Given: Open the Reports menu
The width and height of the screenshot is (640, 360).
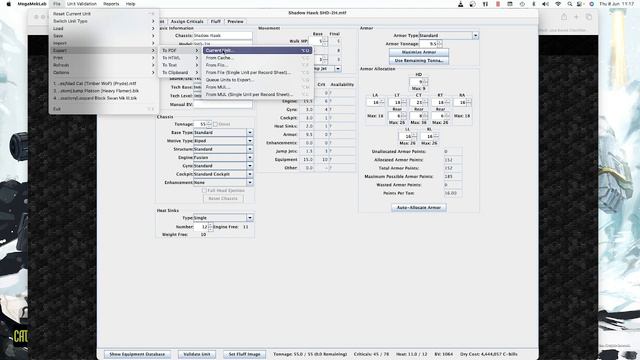Looking at the screenshot, I should (x=111, y=4).
